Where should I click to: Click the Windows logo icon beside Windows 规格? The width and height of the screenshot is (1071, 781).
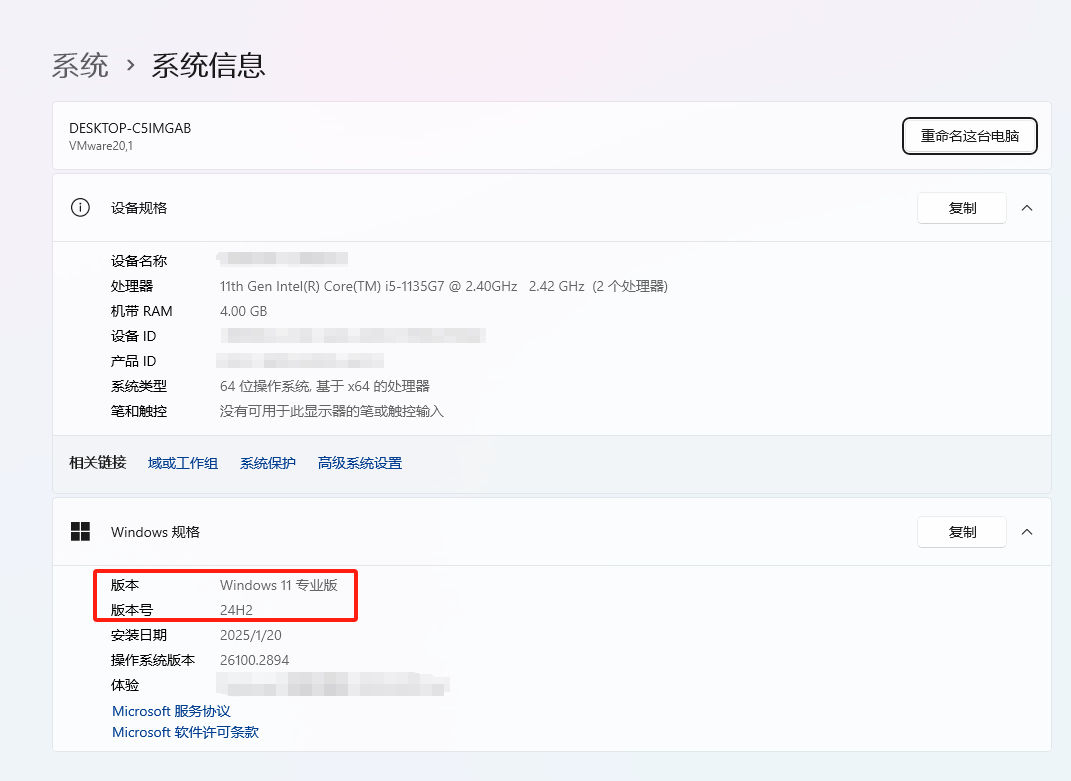pyautogui.click(x=80, y=532)
